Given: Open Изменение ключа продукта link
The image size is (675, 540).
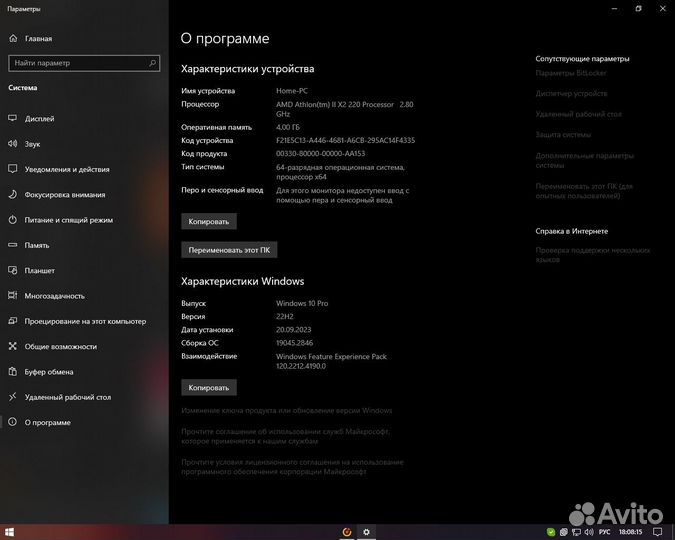Looking at the screenshot, I should tap(287, 410).
